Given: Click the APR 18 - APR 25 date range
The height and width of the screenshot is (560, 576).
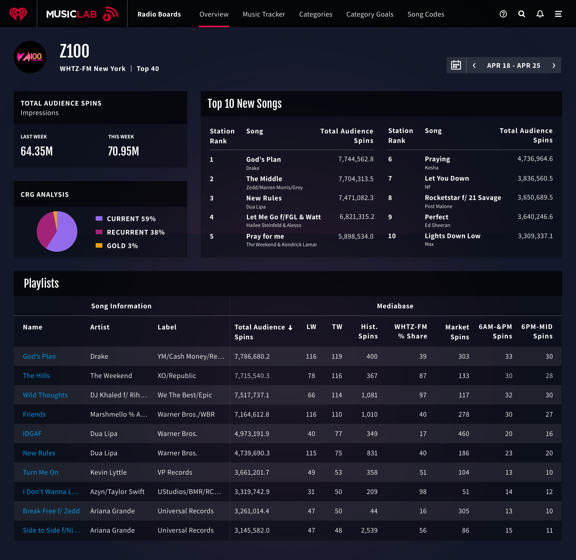Looking at the screenshot, I should click(514, 65).
